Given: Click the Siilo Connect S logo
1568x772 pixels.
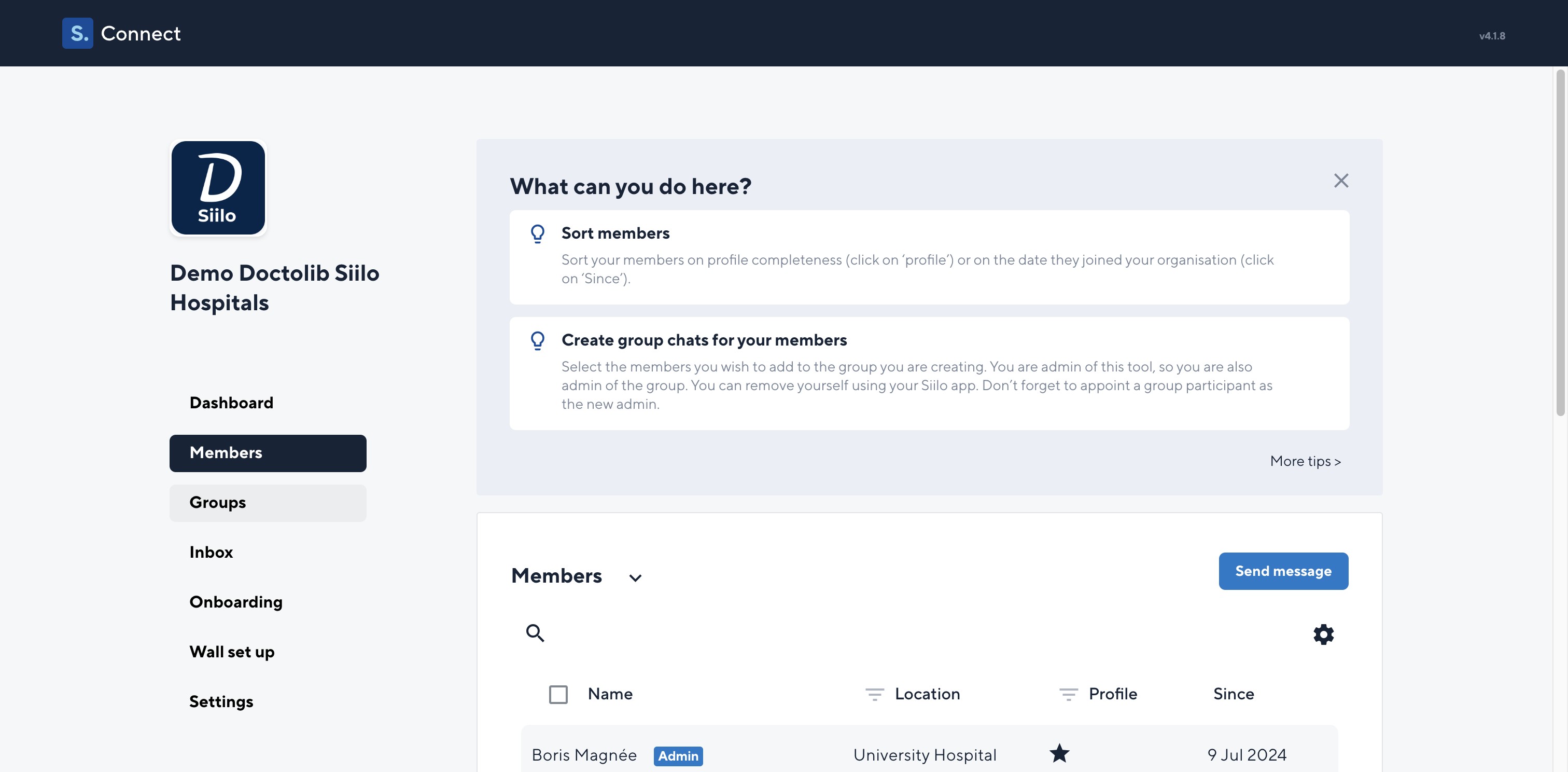Looking at the screenshot, I should [x=77, y=33].
